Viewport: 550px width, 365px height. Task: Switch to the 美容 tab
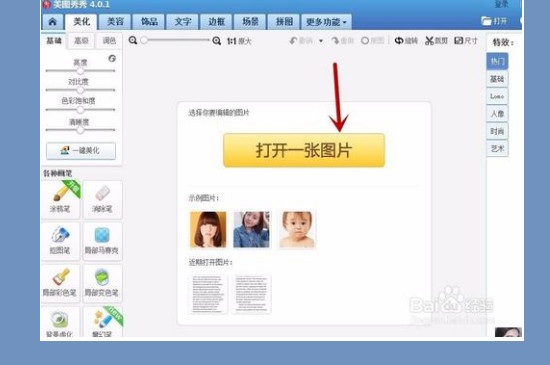(x=115, y=22)
